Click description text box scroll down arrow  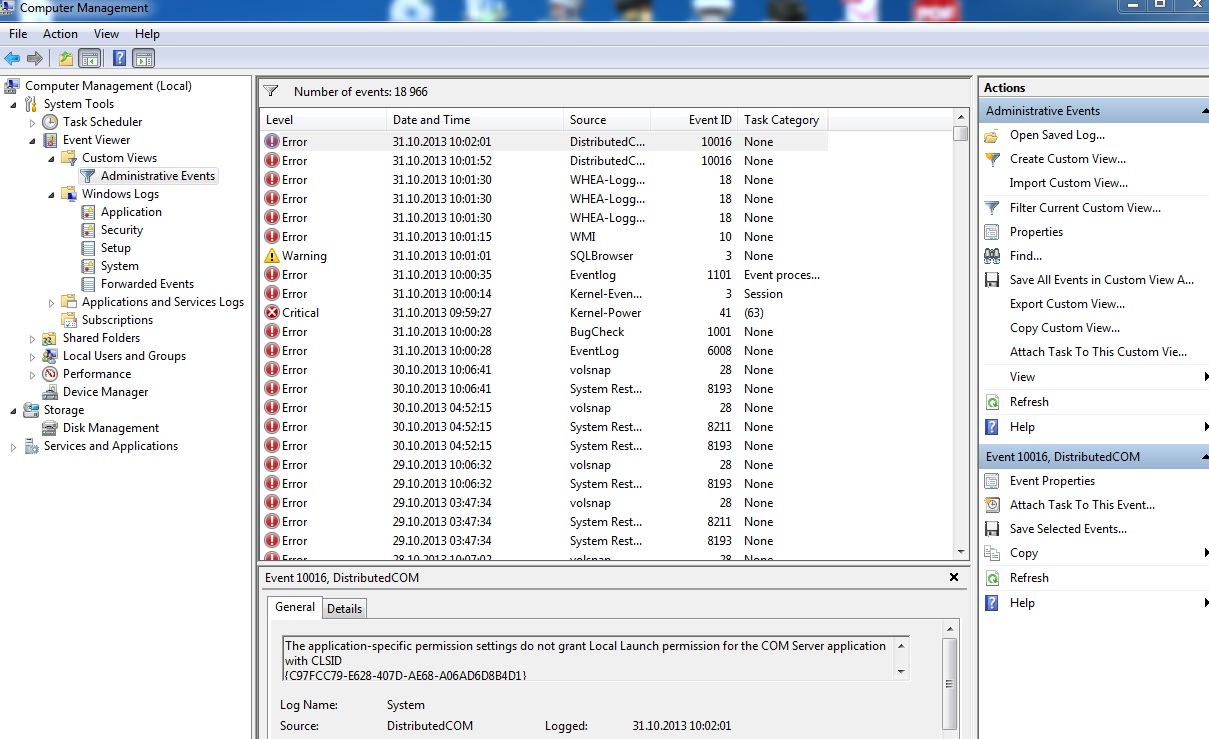click(901, 672)
